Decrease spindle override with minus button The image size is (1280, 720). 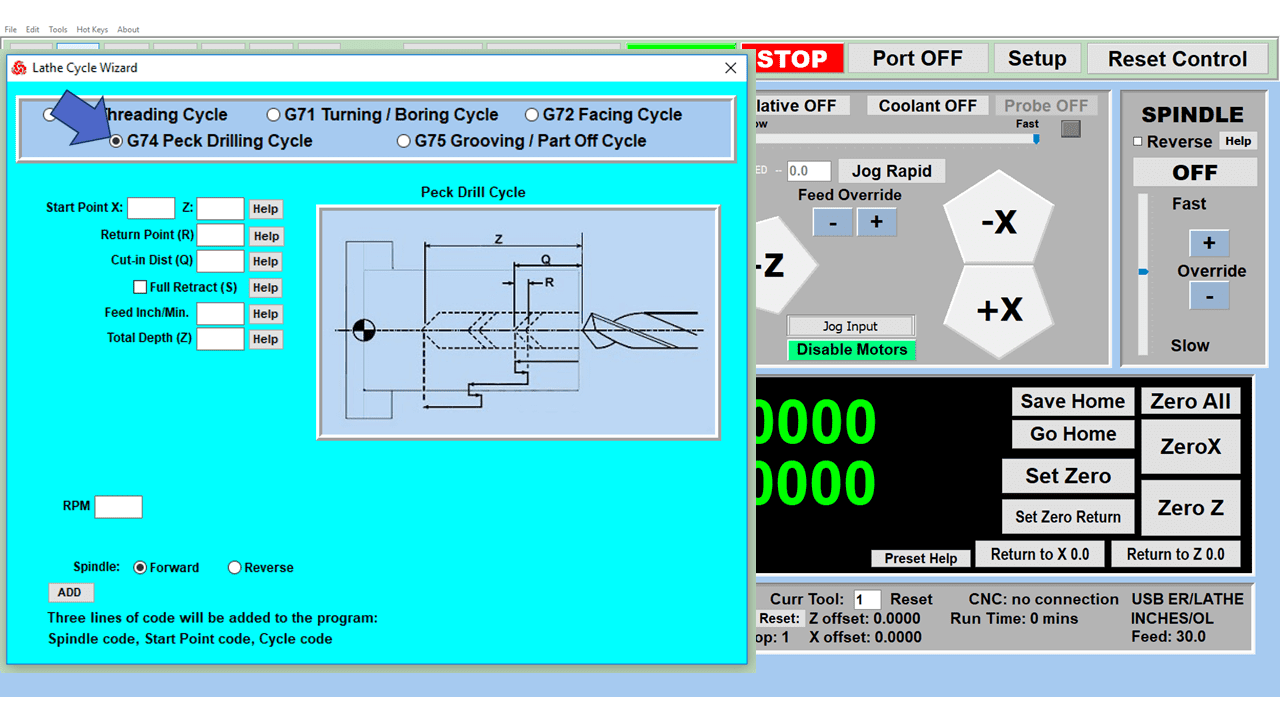1208,296
